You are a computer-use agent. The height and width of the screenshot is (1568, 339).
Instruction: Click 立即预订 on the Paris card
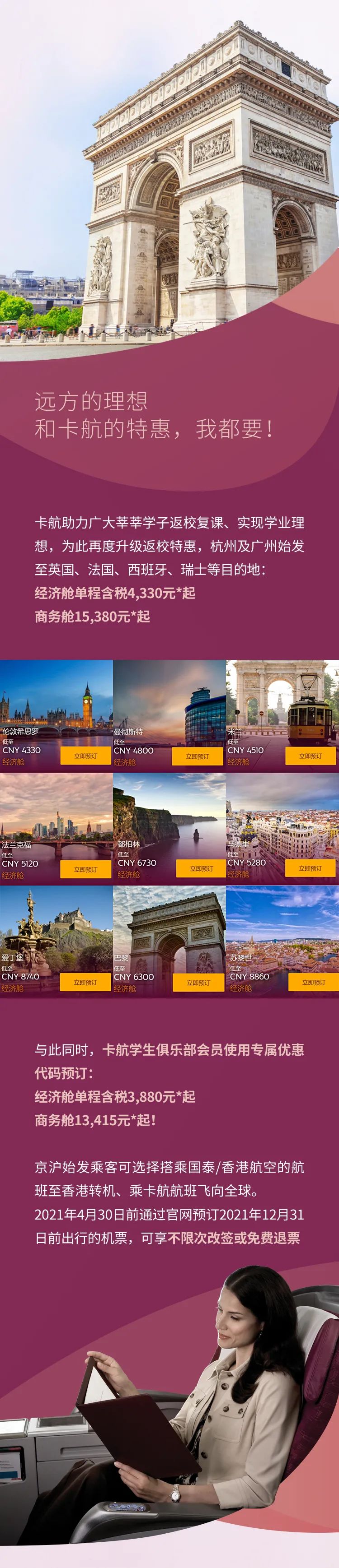click(x=198, y=983)
